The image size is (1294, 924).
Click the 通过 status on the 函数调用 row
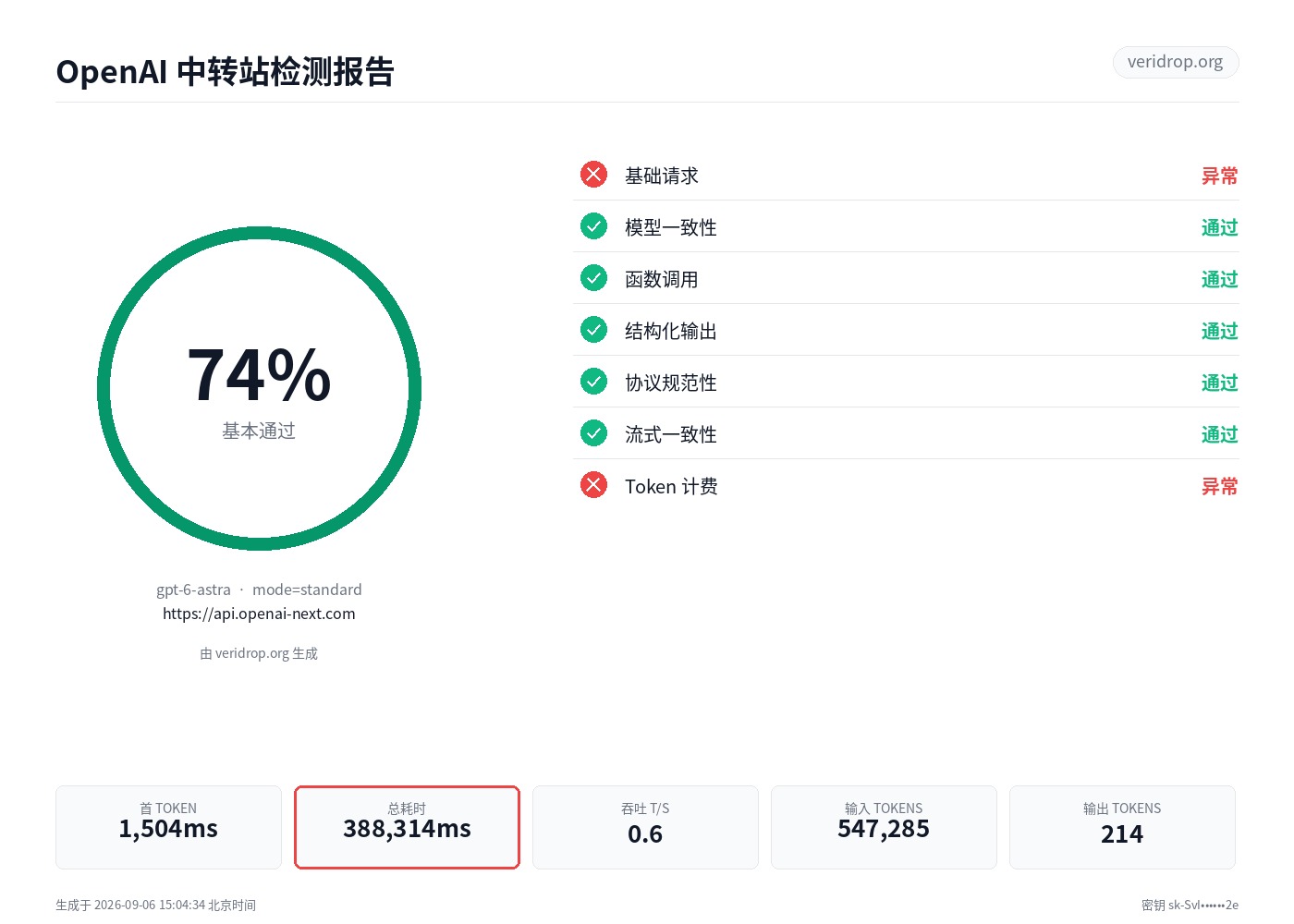1219,279
